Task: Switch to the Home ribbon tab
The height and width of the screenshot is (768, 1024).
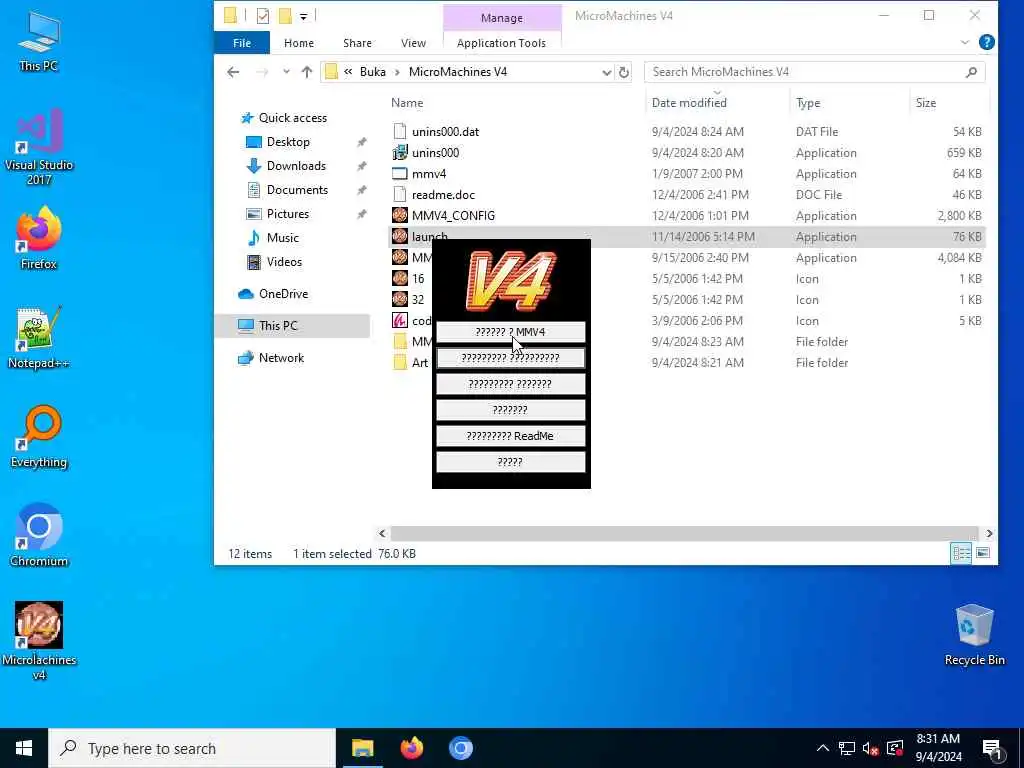Action: 298,43
